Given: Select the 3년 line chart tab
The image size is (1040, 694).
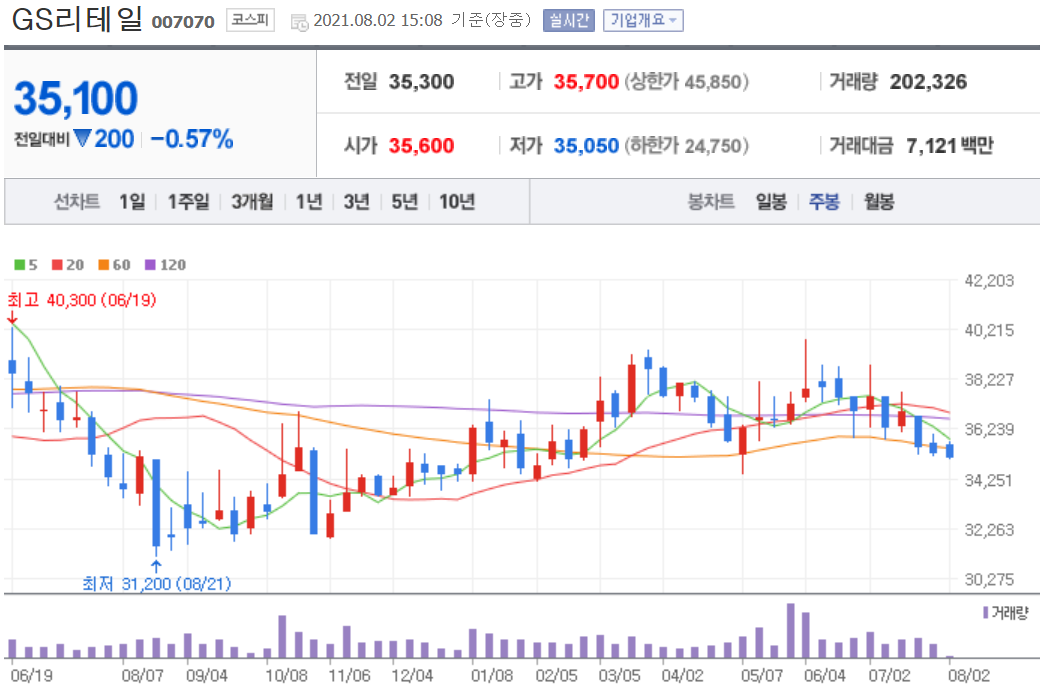Looking at the screenshot, I should (356, 201).
